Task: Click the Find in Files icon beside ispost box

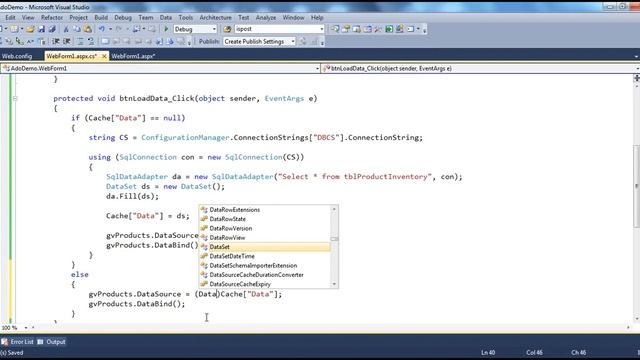Action: (x=227, y=29)
